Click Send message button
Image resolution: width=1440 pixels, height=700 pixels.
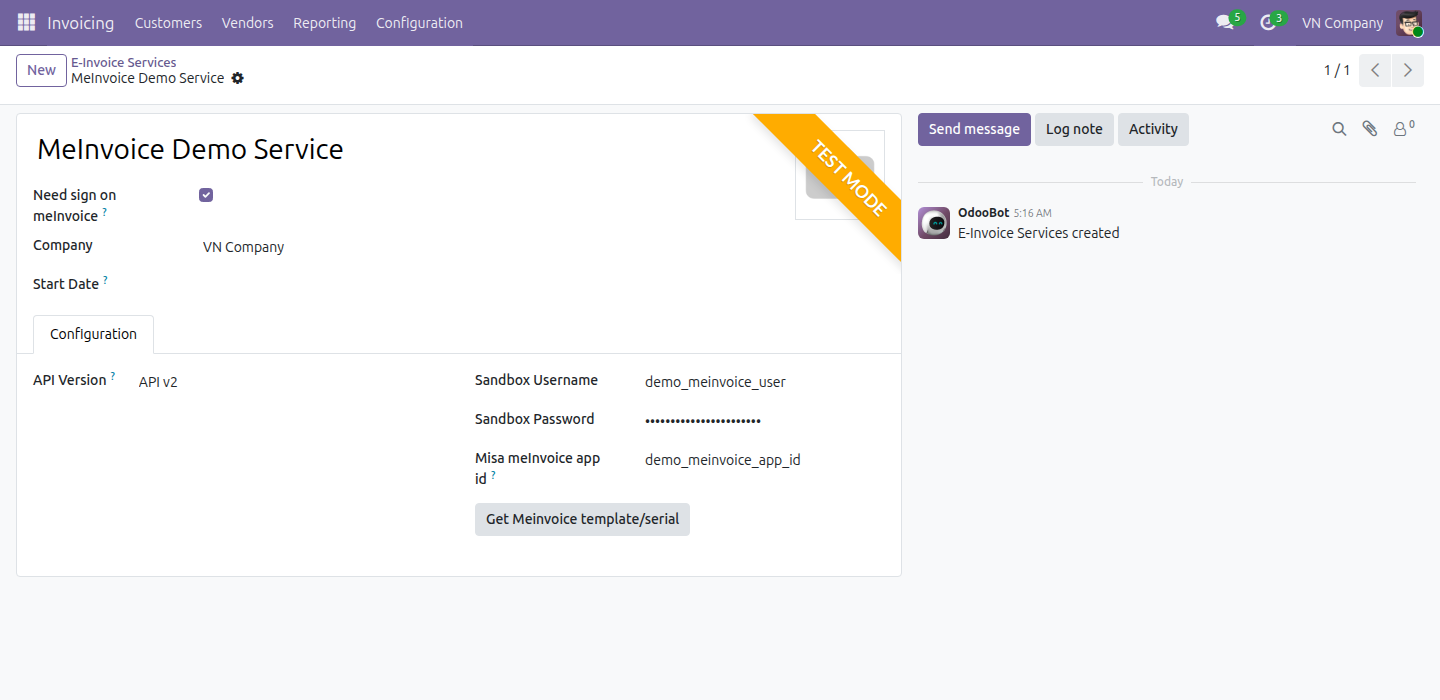pyautogui.click(x=974, y=129)
